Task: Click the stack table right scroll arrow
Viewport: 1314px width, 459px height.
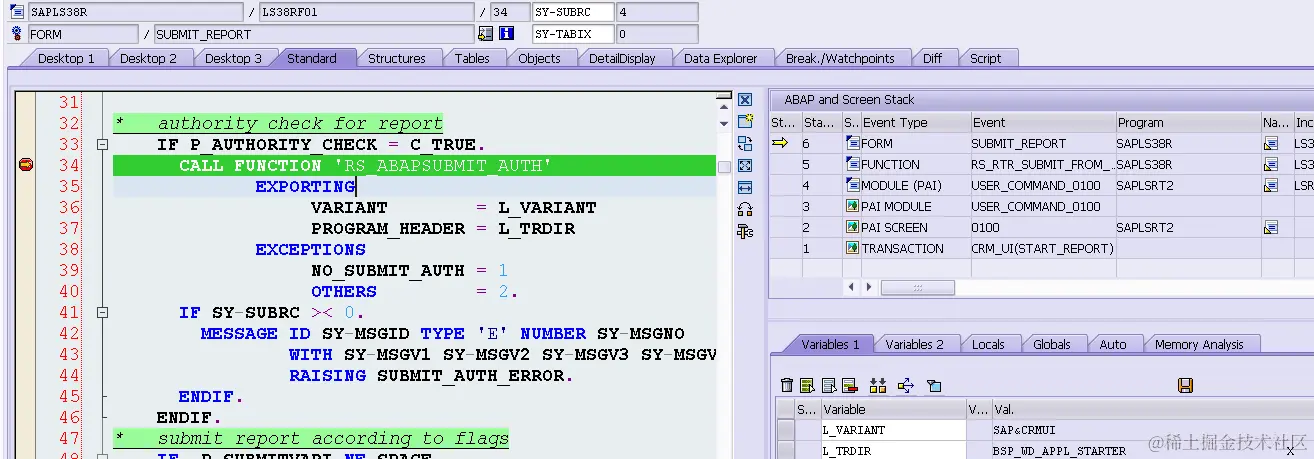Action: point(868,287)
